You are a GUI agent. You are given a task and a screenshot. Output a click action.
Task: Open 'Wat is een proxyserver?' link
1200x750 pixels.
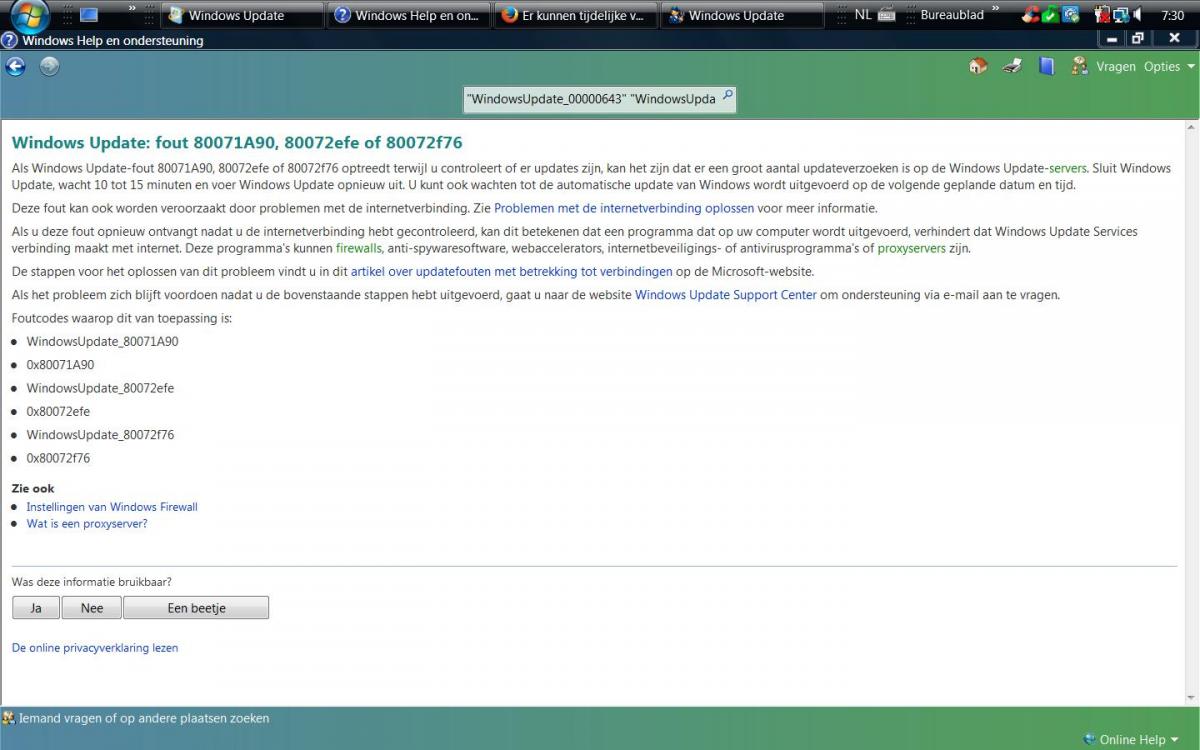pos(87,523)
